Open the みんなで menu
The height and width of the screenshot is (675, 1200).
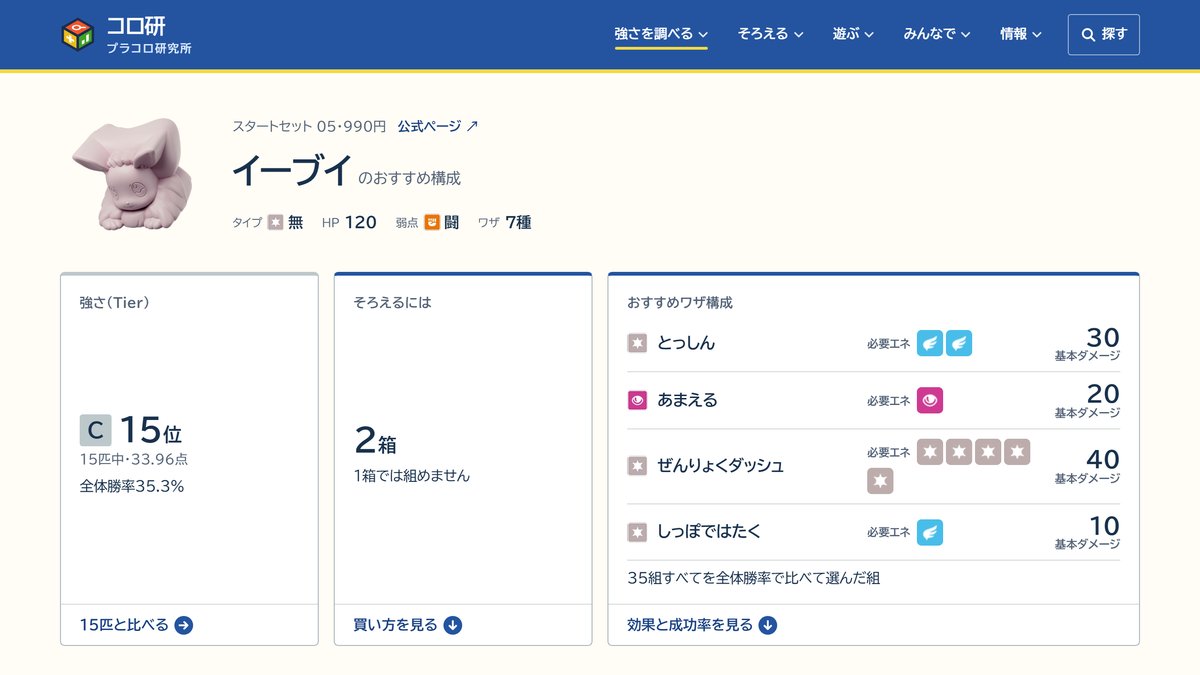tap(937, 34)
